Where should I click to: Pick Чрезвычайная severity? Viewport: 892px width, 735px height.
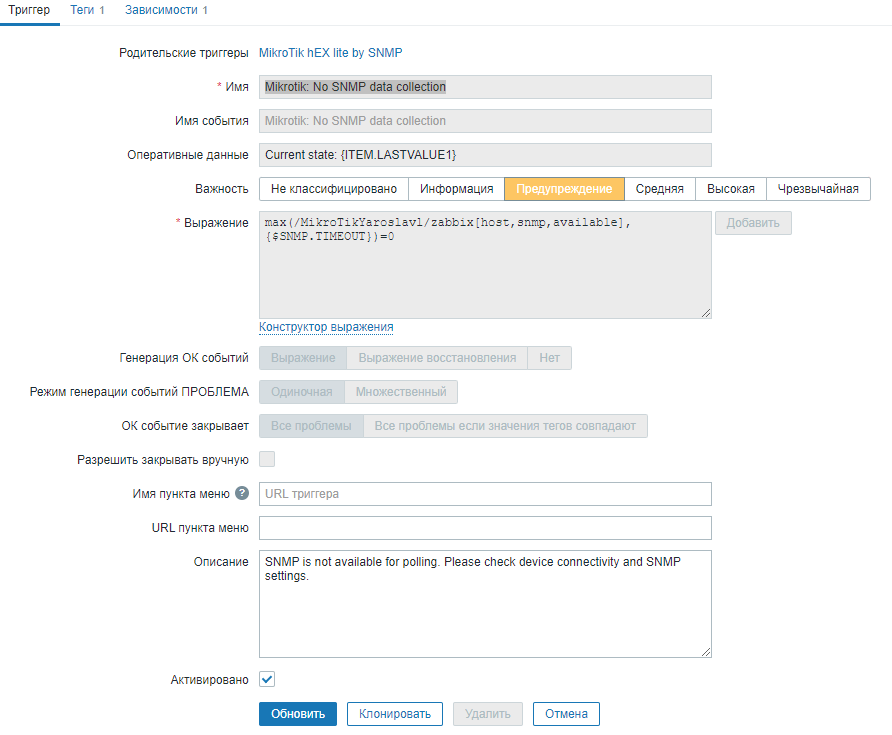pos(818,189)
